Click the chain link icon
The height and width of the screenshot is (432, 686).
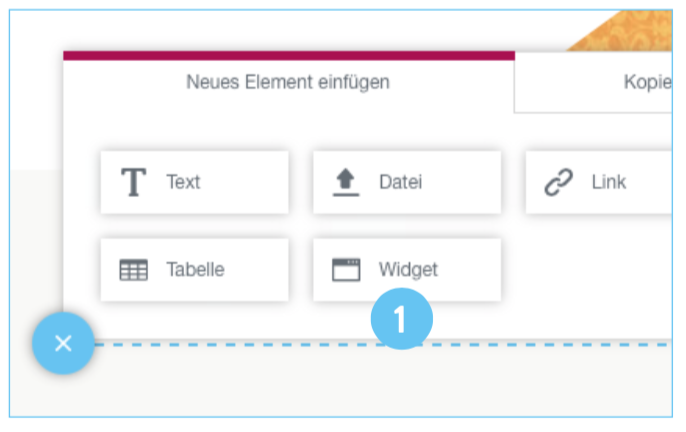coord(558,183)
